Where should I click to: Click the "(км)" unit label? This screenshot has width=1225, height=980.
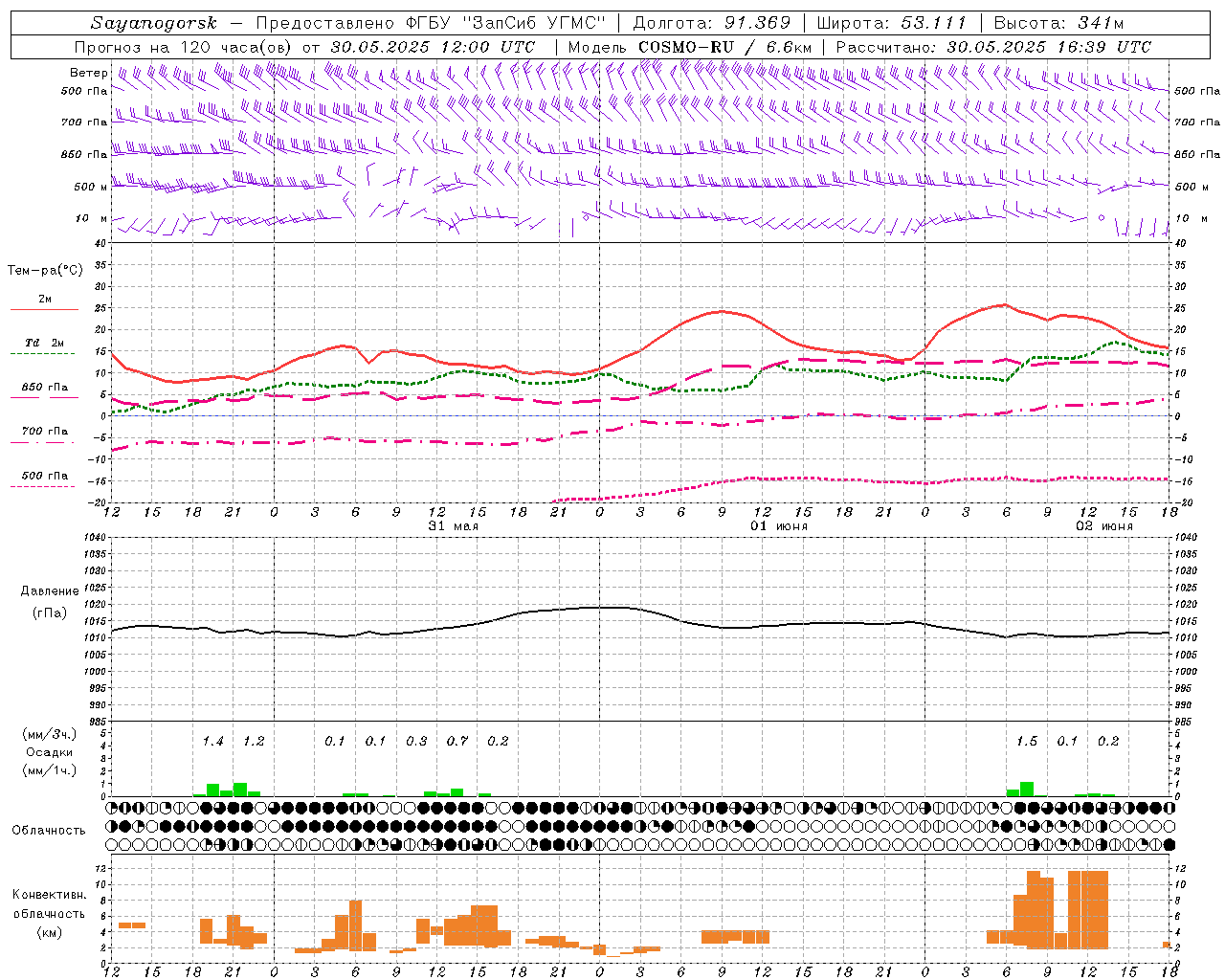(x=50, y=932)
